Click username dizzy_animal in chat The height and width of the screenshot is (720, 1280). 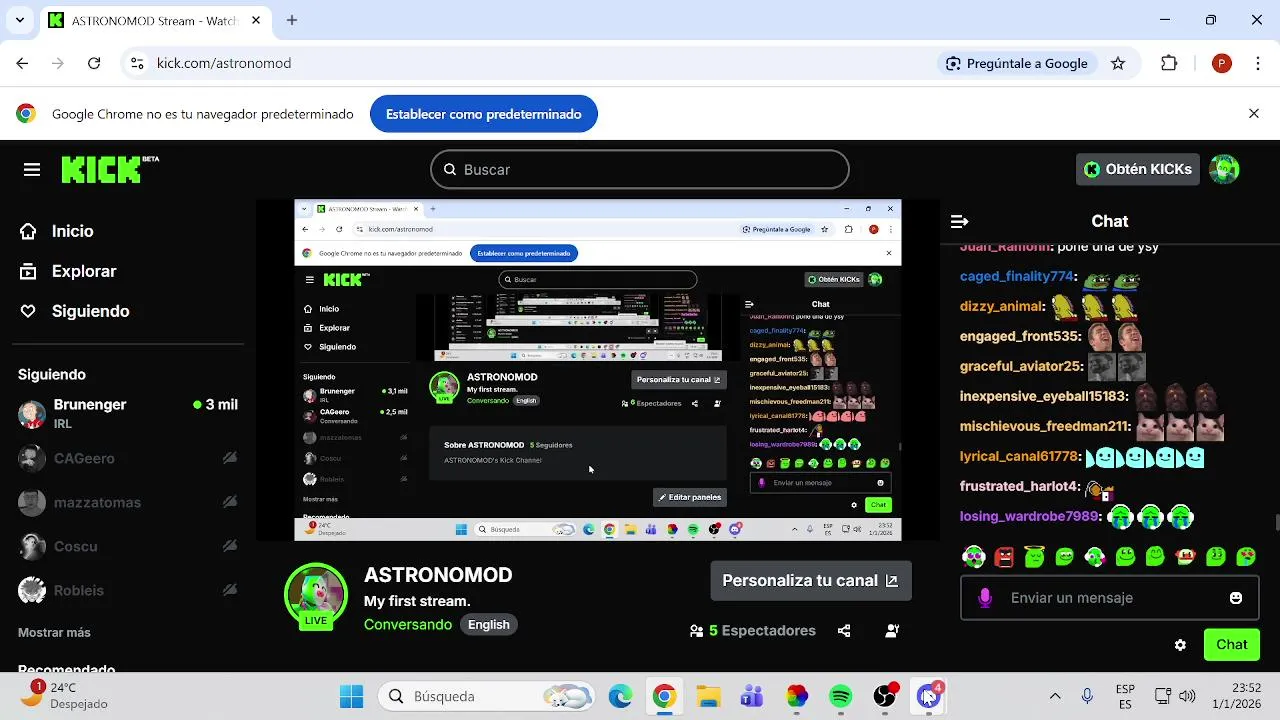click(1002, 306)
